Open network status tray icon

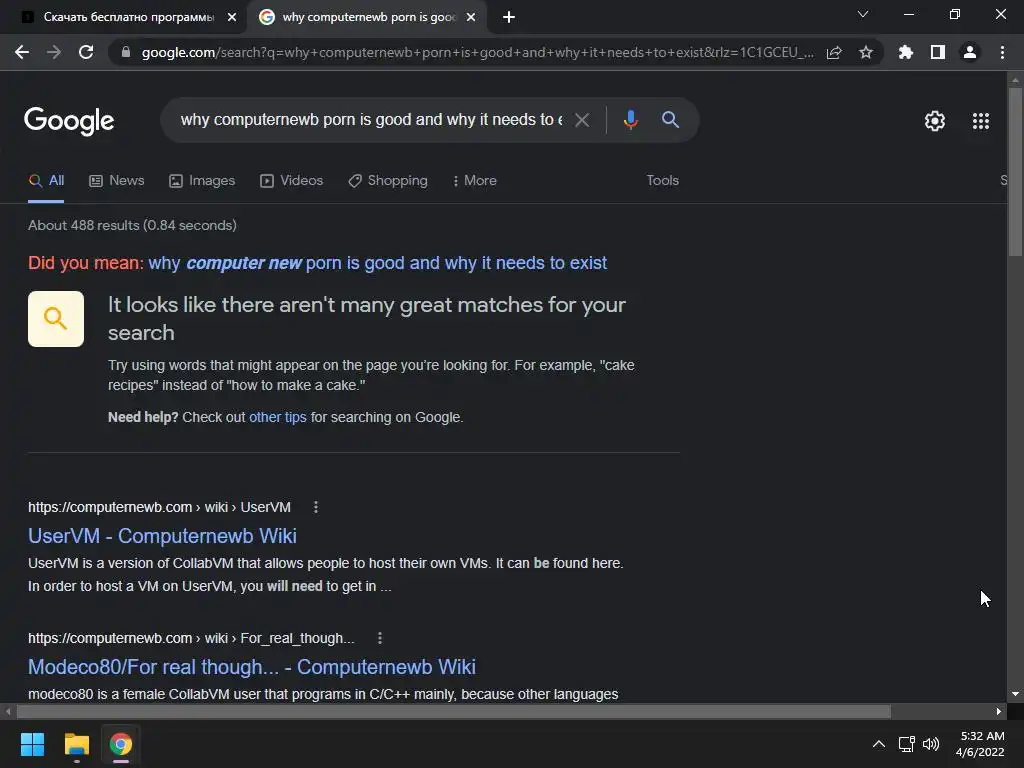(x=906, y=744)
